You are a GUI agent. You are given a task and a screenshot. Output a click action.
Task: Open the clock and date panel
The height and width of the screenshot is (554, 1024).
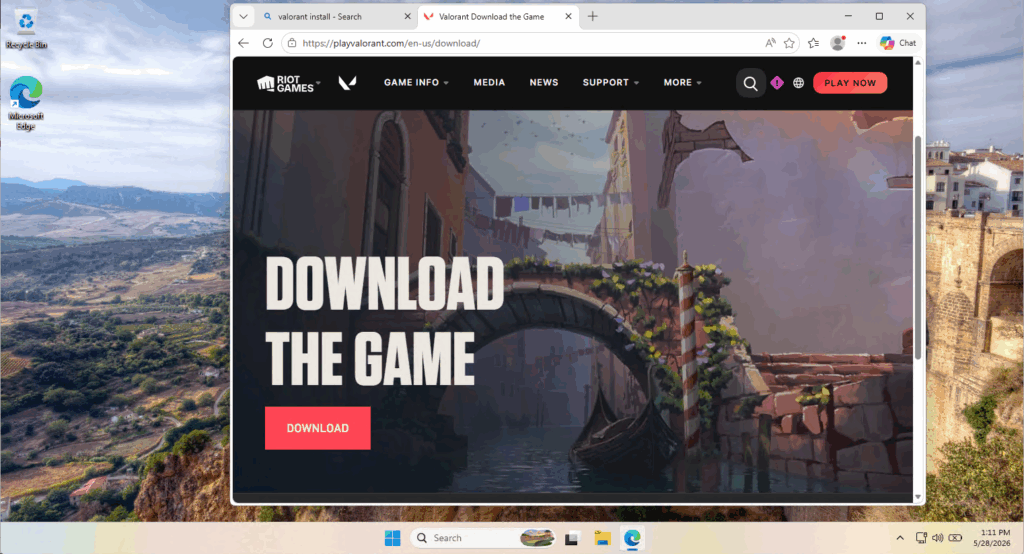click(x=992, y=538)
